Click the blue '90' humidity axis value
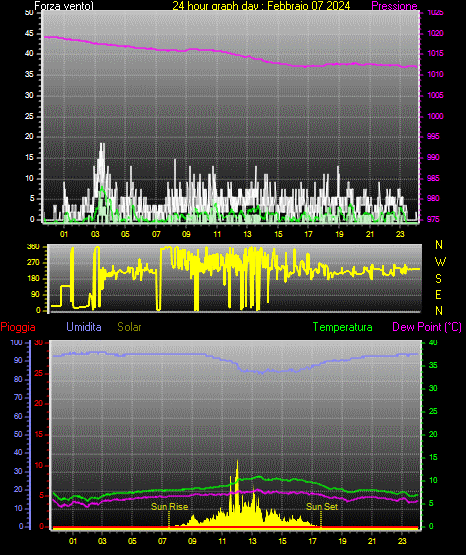The width and height of the screenshot is (466, 555). 18,360
